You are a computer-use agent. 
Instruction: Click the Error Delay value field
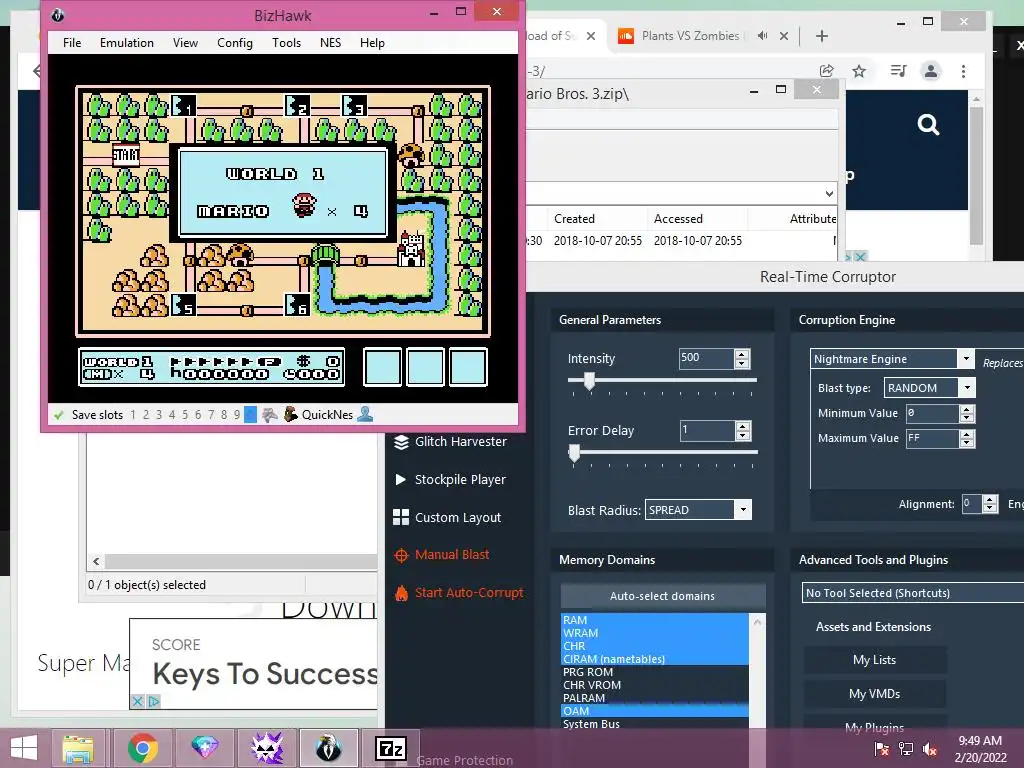click(x=707, y=431)
